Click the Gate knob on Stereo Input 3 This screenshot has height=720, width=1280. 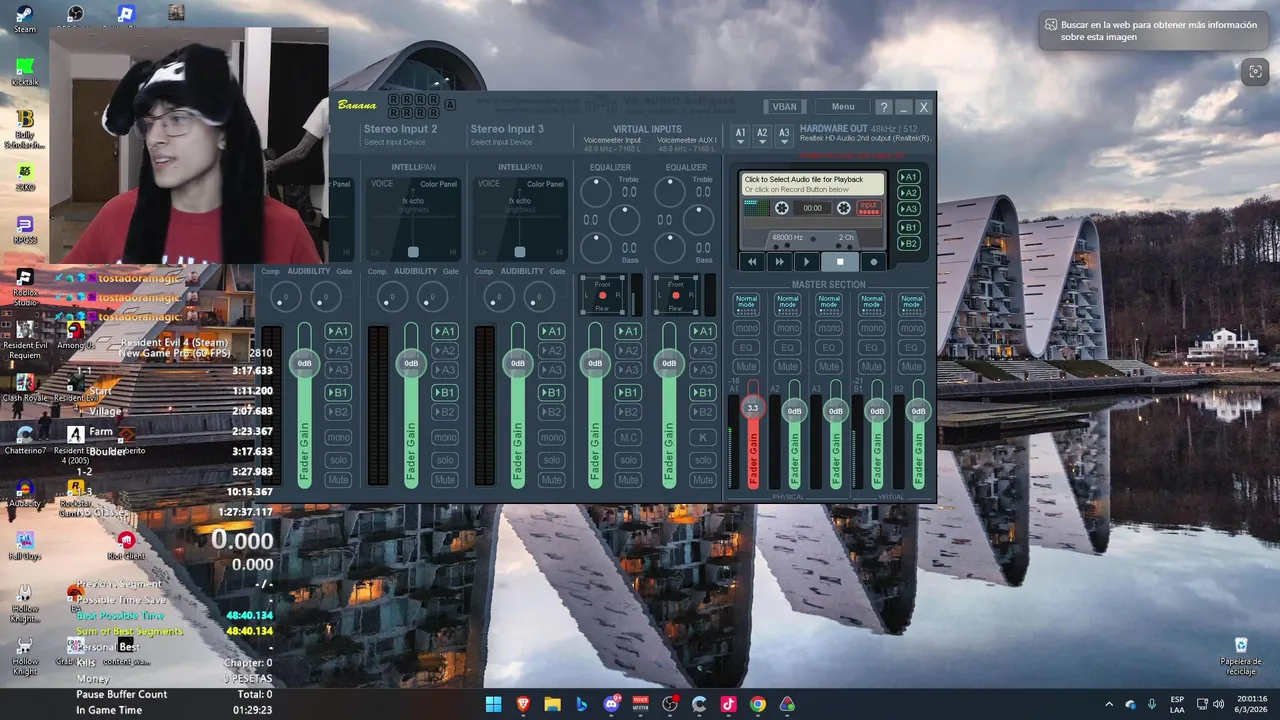coord(539,296)
